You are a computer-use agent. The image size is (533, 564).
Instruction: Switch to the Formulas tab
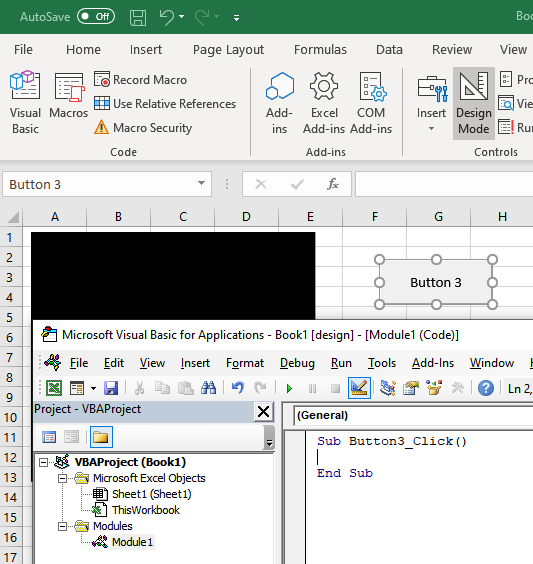pyautogui.click(x=320, y=49)
